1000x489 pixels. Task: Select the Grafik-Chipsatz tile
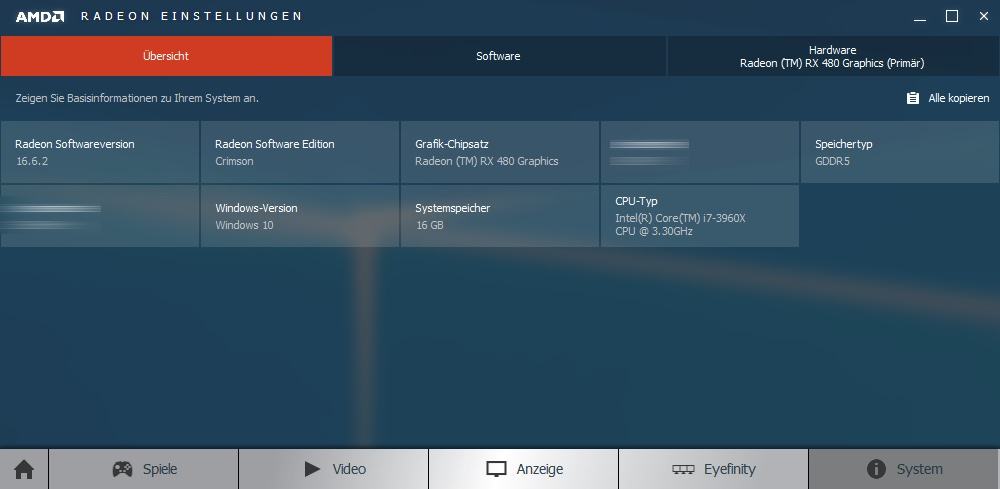(x=500, y=152)
